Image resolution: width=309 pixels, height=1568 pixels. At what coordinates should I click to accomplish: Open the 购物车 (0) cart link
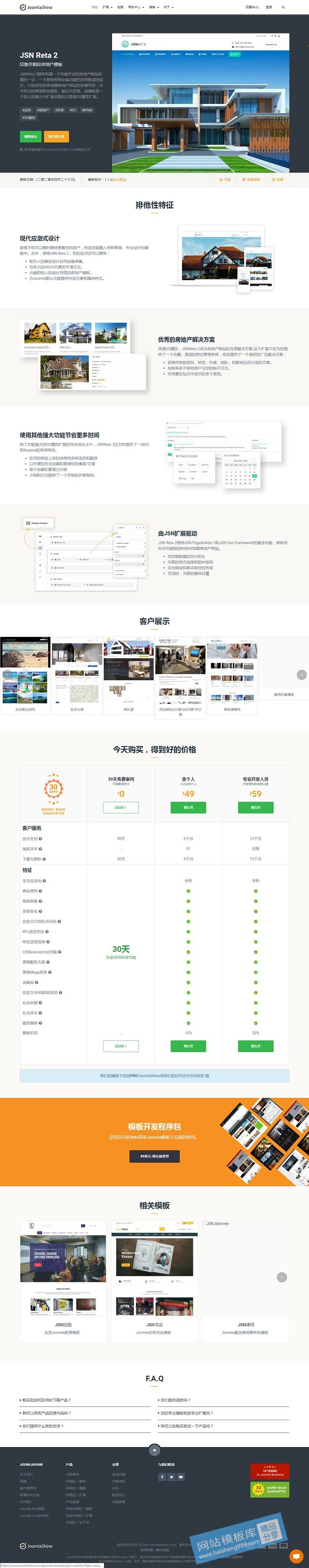pos(252,7)
